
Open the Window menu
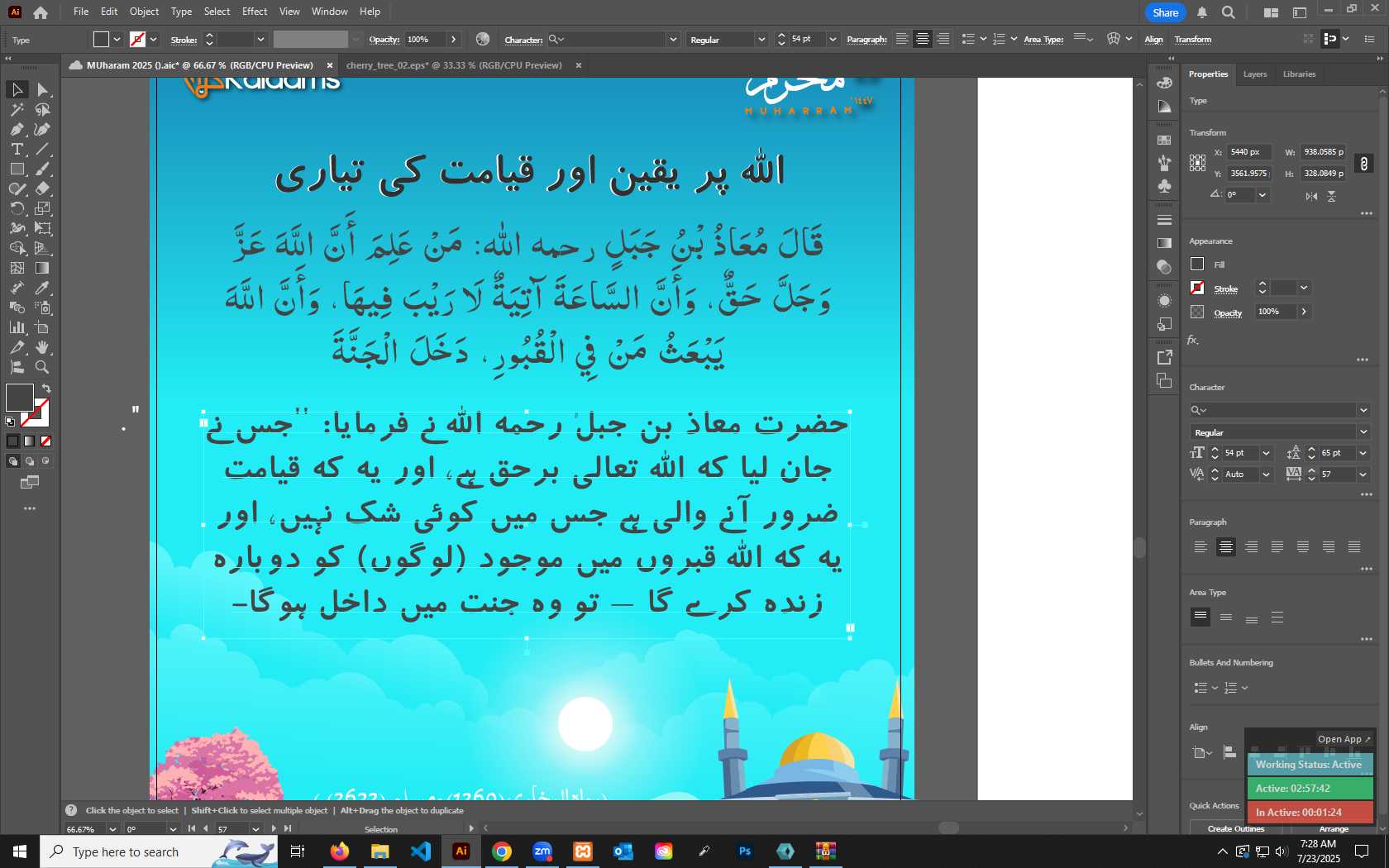pos(330,12)
